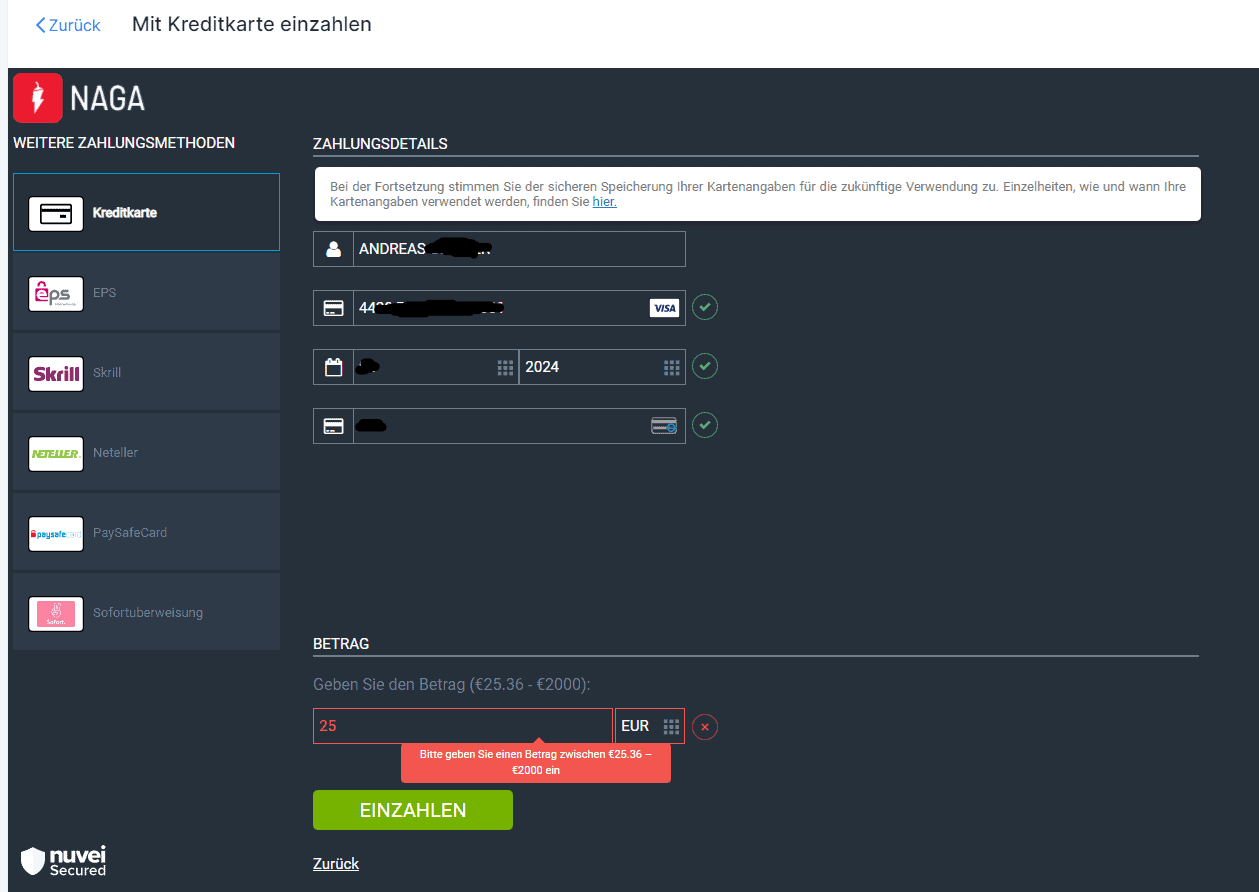1259x892 pixels.
Task: Open the expiry year 2024 dropdown
Action: pos(601,367)
